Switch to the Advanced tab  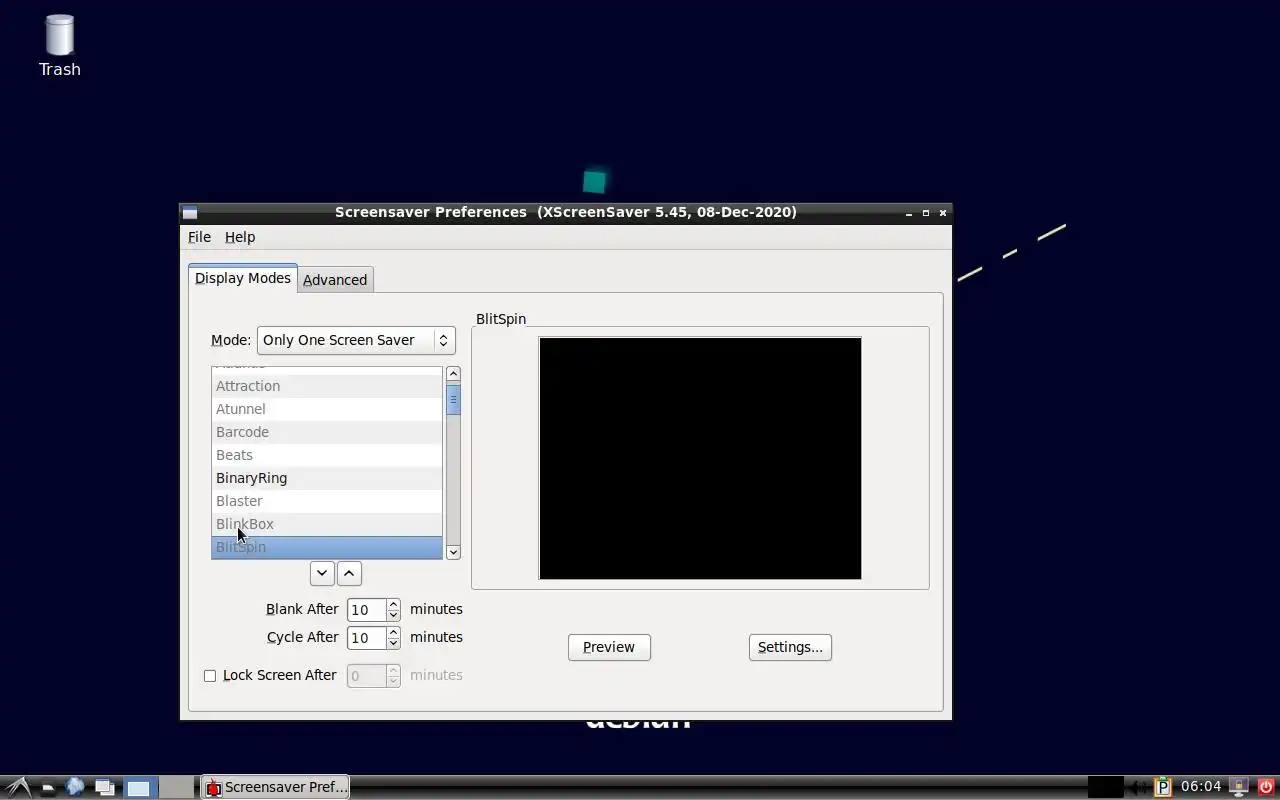pos(335,280)
